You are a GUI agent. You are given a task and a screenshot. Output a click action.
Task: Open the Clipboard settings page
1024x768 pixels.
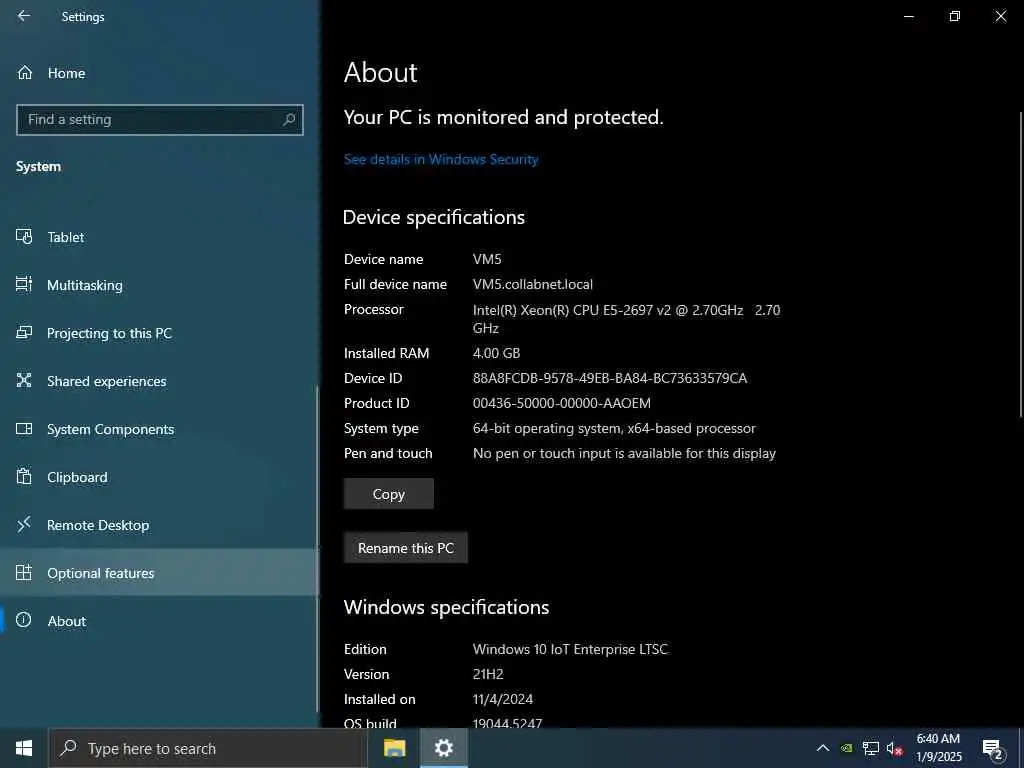[159, 477]
